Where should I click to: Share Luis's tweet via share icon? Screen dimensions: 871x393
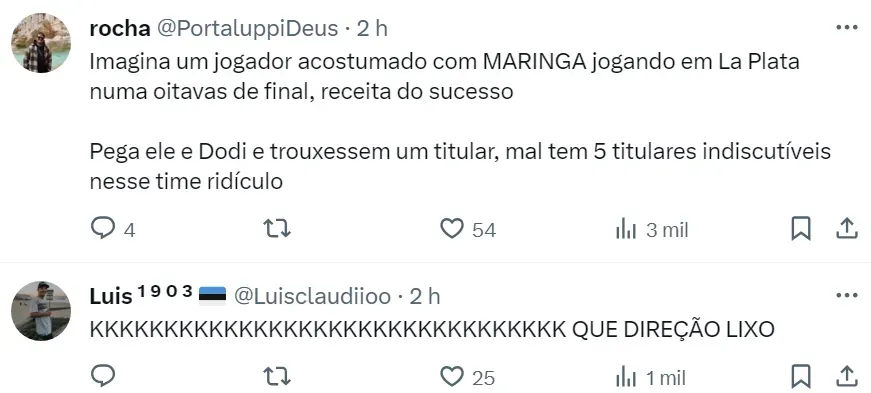coord(847,376)
